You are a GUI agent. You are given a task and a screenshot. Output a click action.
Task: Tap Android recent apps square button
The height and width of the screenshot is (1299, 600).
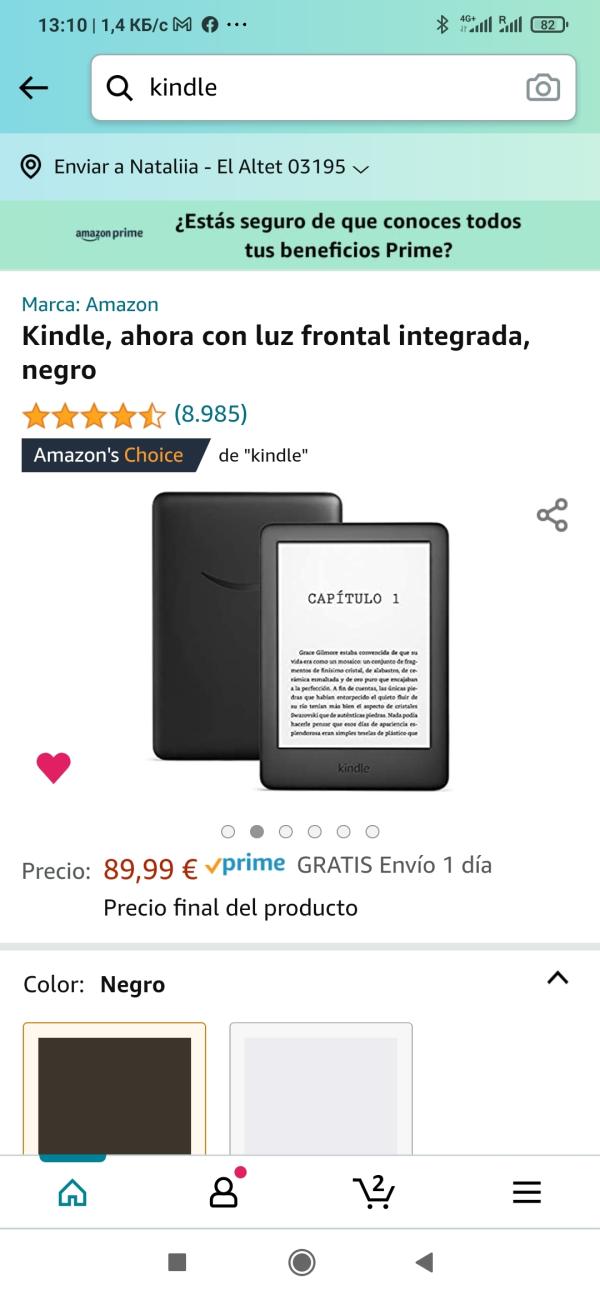pos(177,1262)
